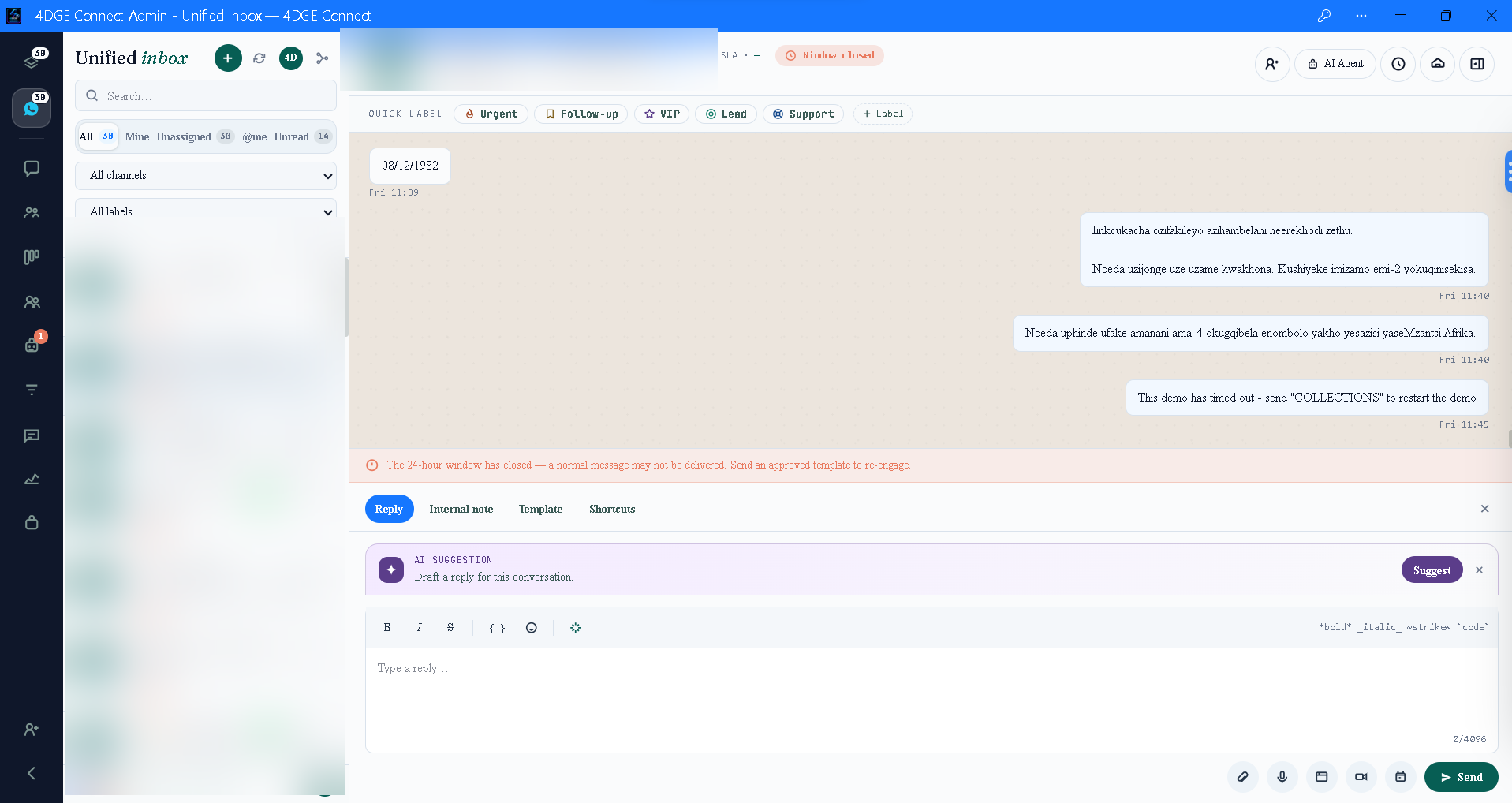Expand the All labels dropdown
This screenshot has height=803, width=1512.
(206, 210)
